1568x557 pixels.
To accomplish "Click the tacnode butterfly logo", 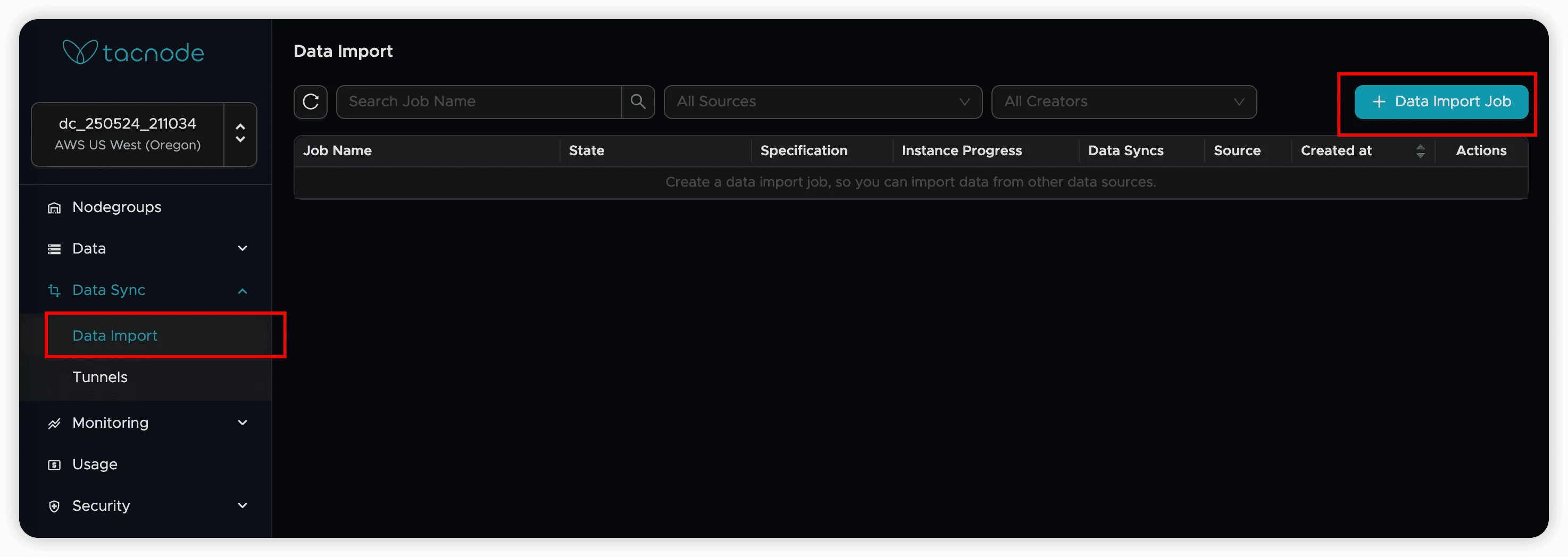I will tap(80, 52).
